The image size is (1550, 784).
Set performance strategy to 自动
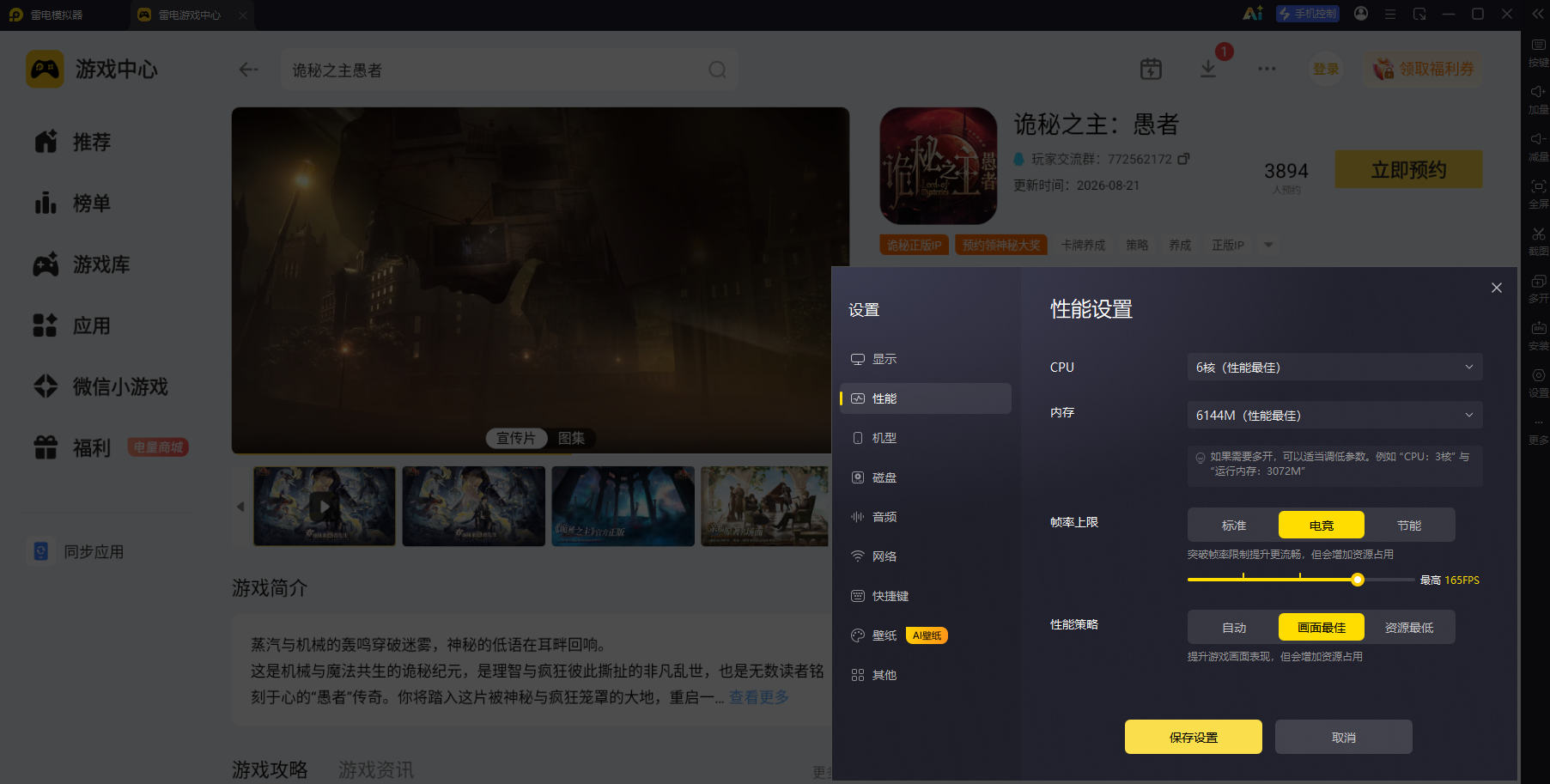tap(1234, 627)
